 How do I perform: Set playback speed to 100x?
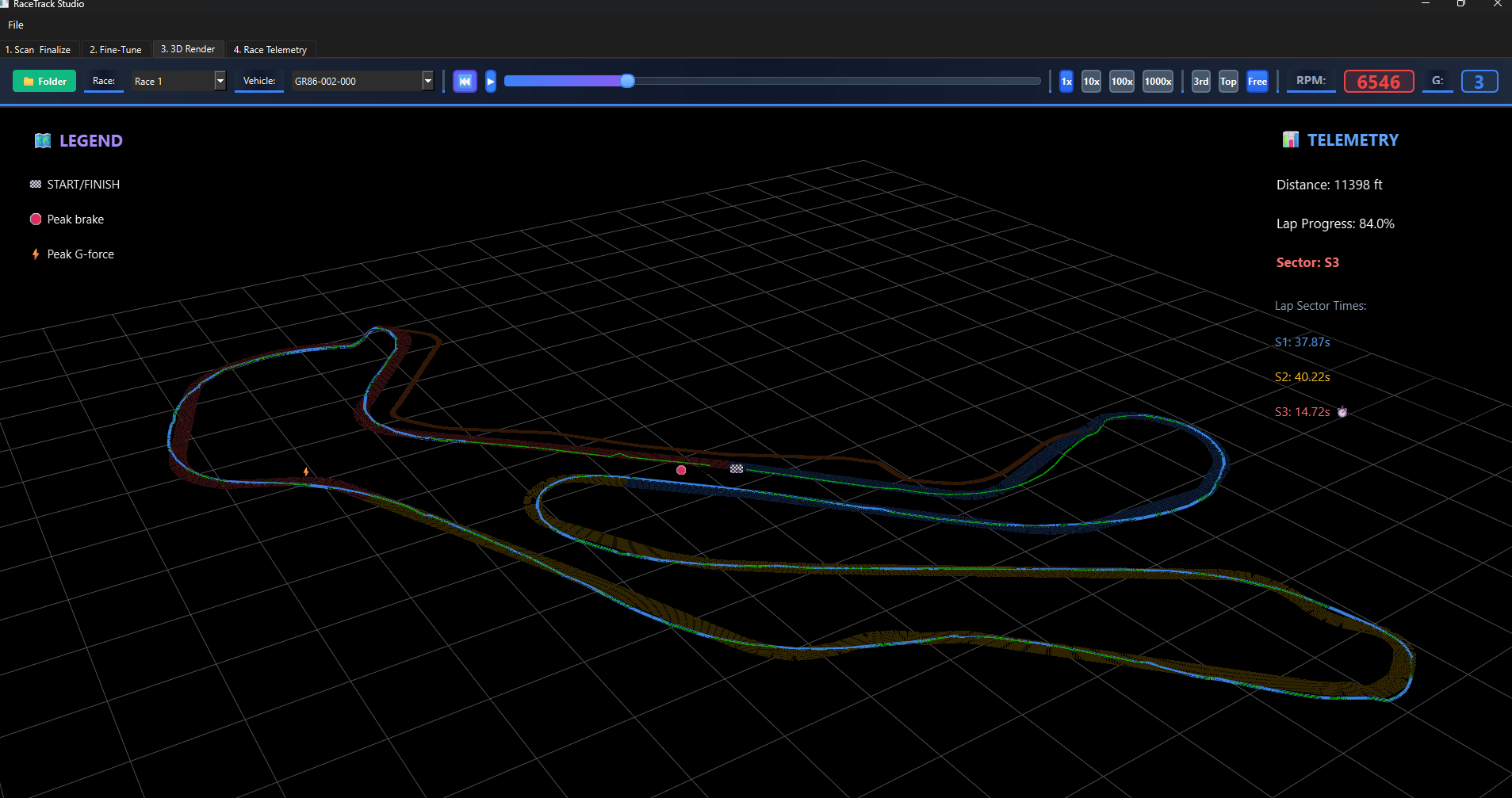1122,81
